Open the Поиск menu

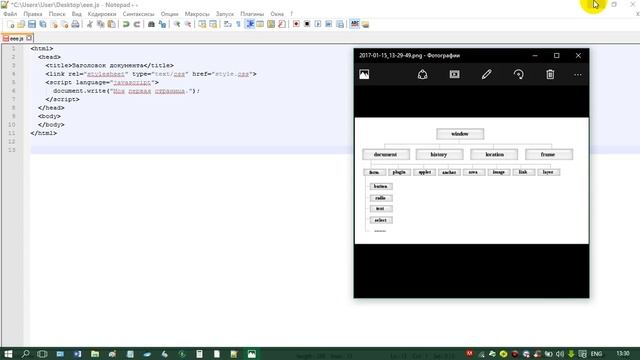[57, 14]
